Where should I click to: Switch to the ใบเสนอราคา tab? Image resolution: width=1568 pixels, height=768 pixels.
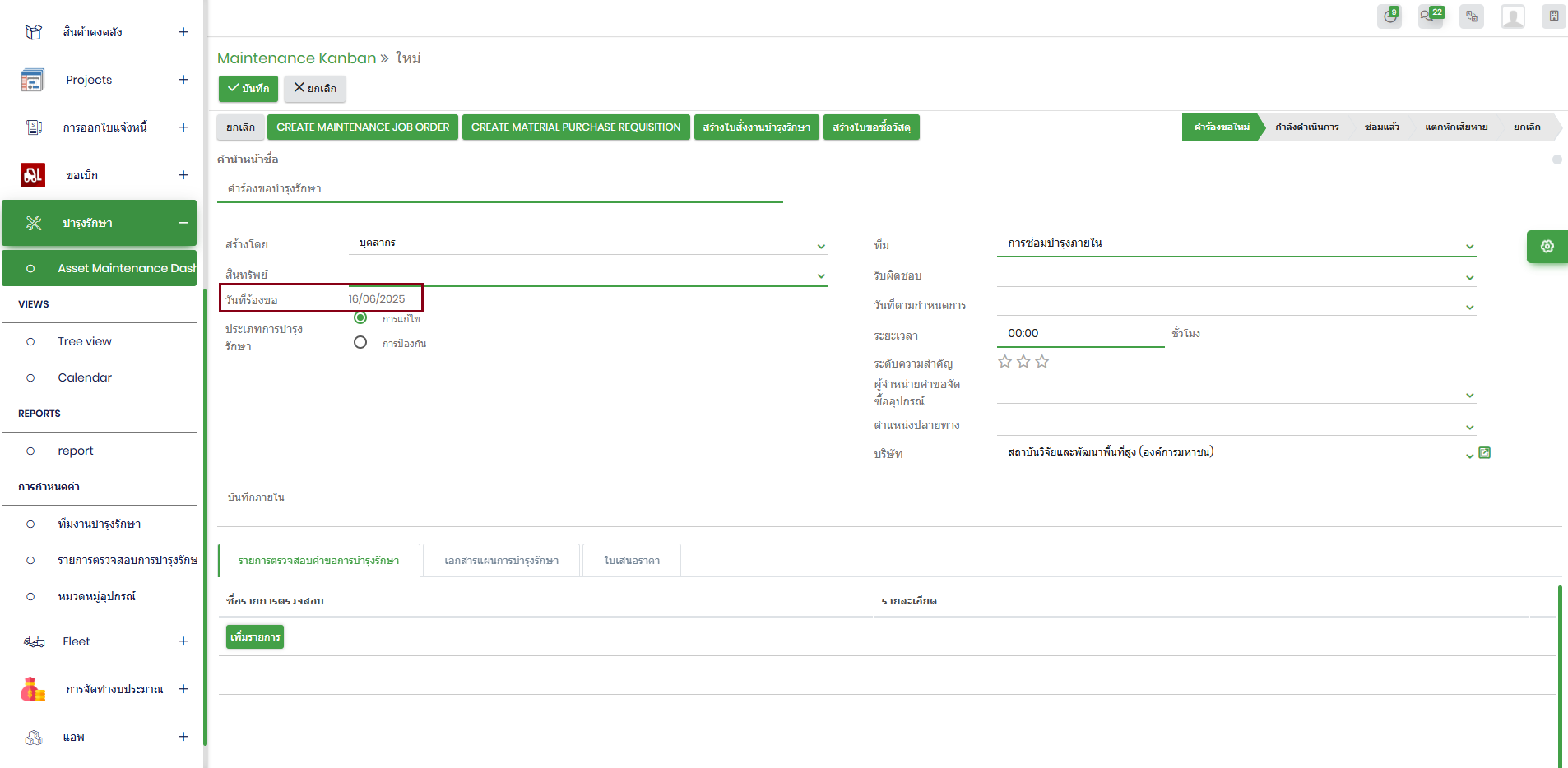click(631, 561)
